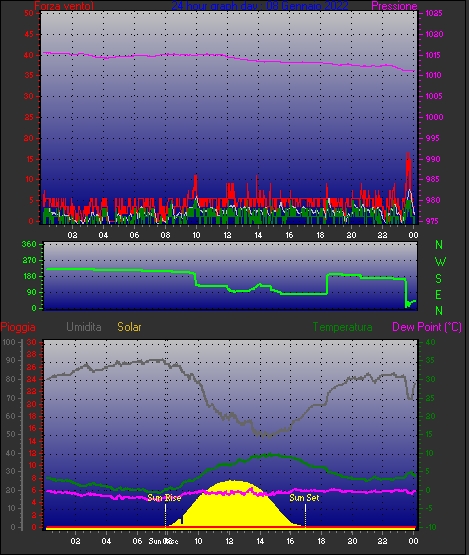Click the Pressione legend label
The width and height of the screenshot is (469, 555).
(x=394, y=6)
